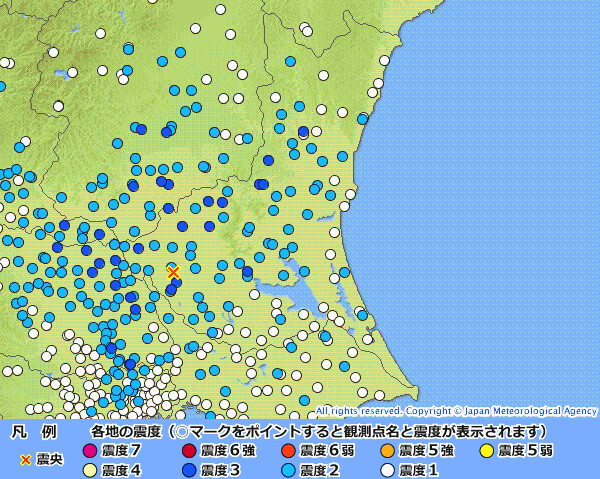Click the 凡例 legend heading
Image resolution: width=600 pixels, height=479 pixels.
tap(34, 432)
